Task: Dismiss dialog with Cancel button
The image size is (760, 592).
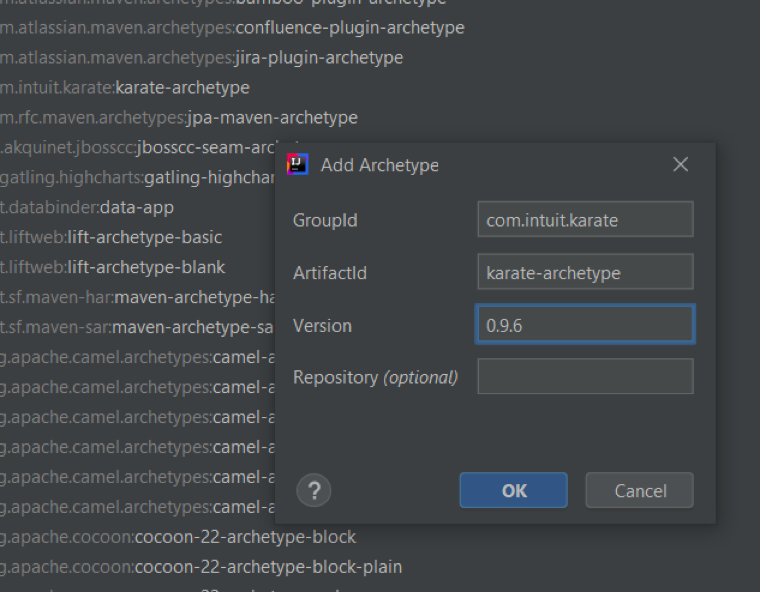Action: click(x=639, y=490)
